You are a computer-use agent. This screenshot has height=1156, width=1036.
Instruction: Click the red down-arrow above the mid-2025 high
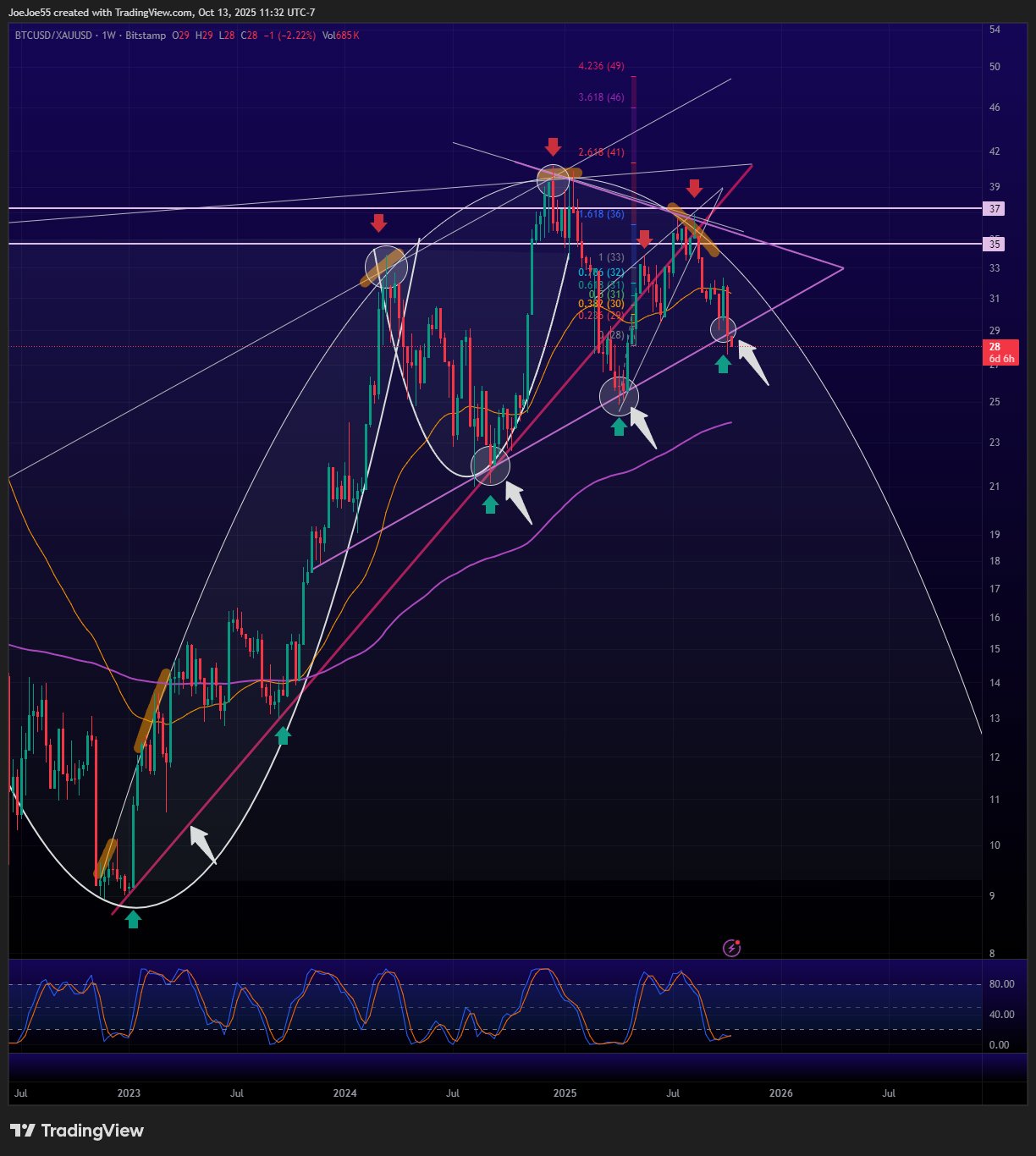694,189
